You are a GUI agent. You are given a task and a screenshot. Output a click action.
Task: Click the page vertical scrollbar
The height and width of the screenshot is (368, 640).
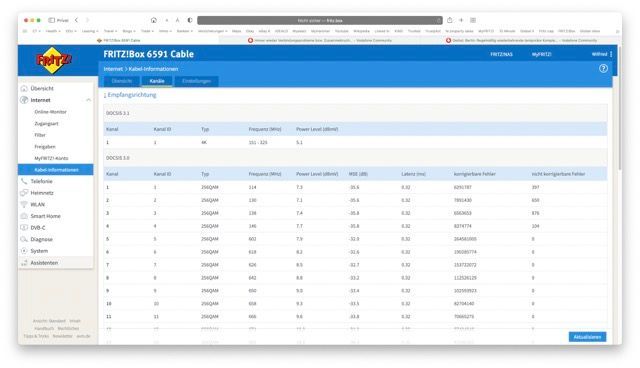pyautogui.click(x=620, y=108)
